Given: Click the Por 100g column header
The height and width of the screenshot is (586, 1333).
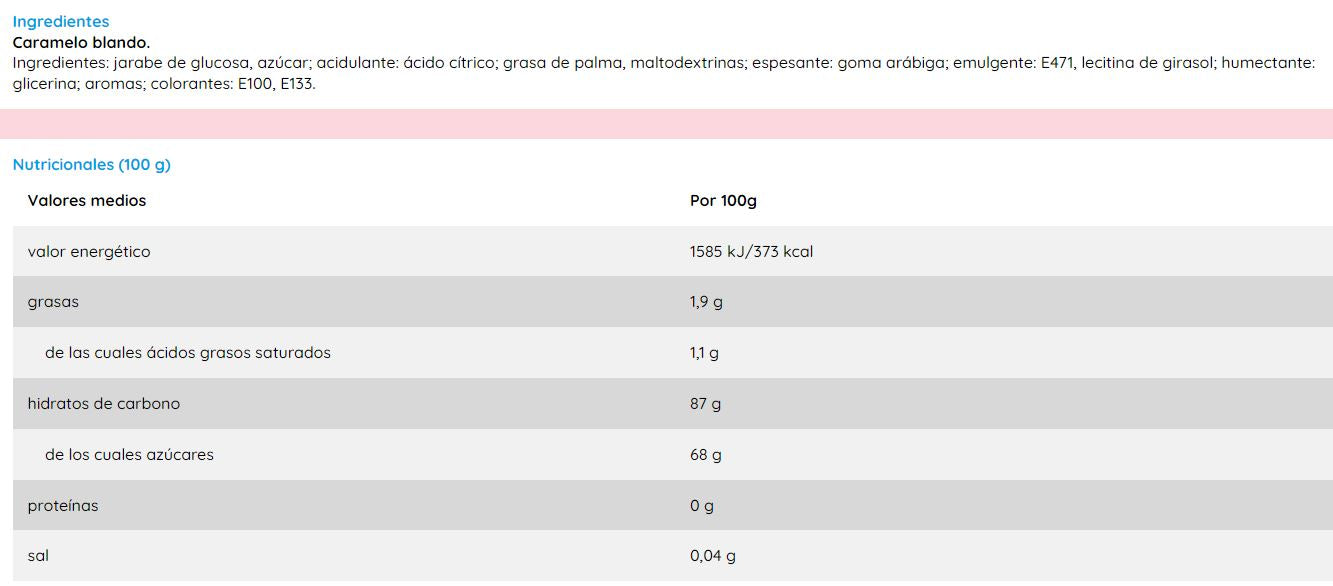Looking at the screenshot, I should (723, 201).
